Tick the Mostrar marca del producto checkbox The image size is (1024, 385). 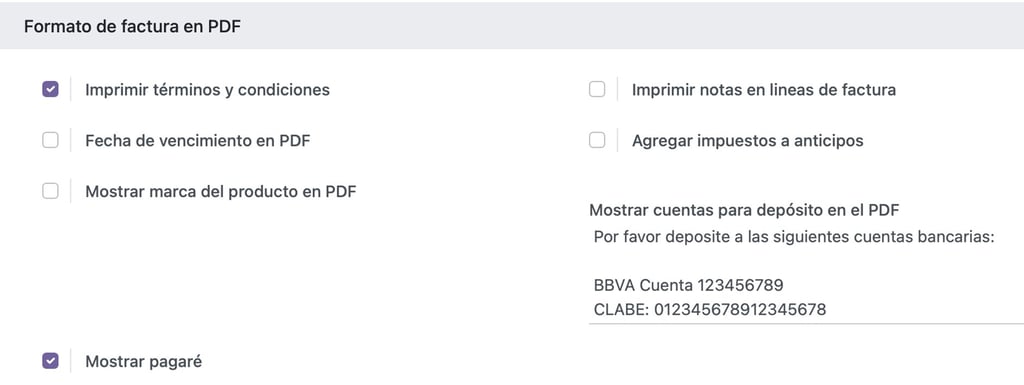(50, 191)
